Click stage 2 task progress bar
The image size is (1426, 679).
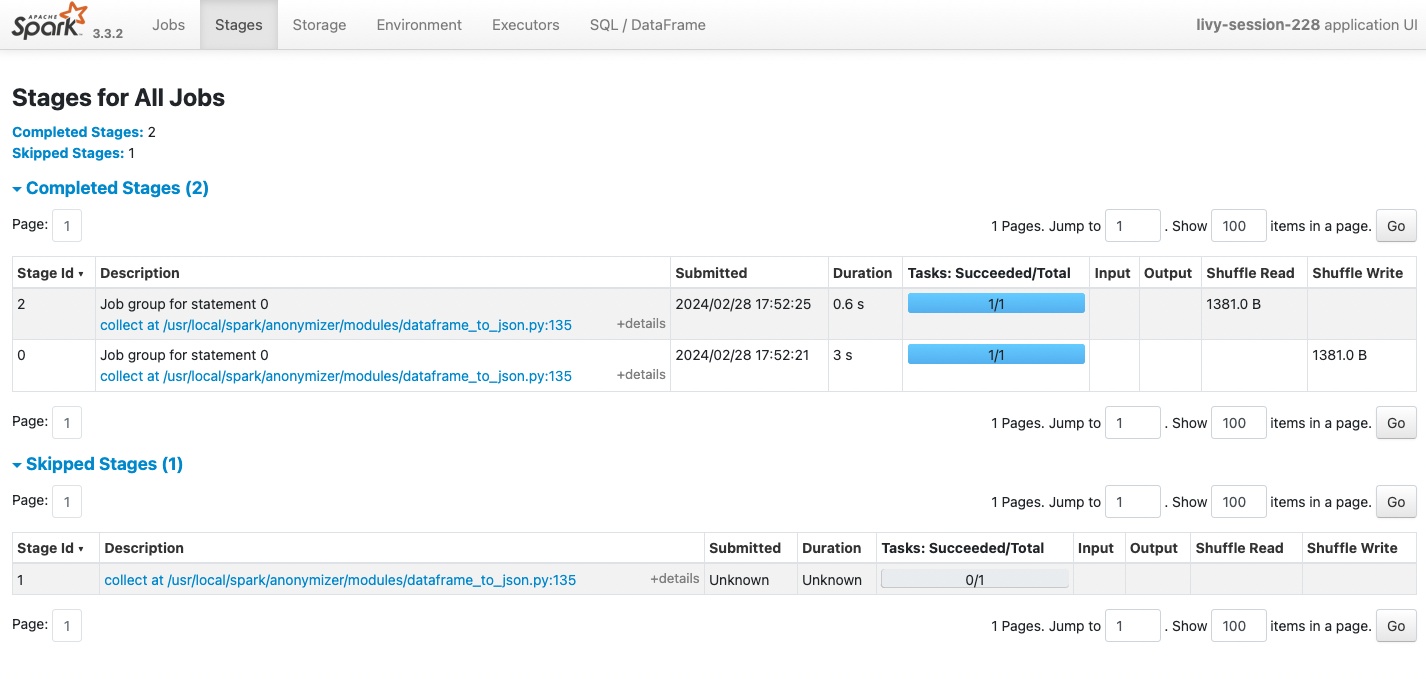[x=995, y=304]
